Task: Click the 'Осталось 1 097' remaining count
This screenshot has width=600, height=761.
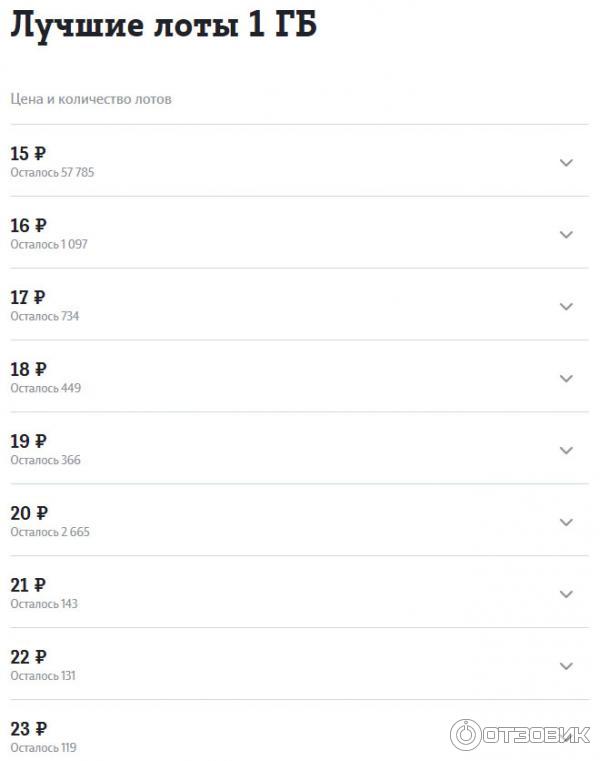Action: pyautogui.click(x=49, y=244)
